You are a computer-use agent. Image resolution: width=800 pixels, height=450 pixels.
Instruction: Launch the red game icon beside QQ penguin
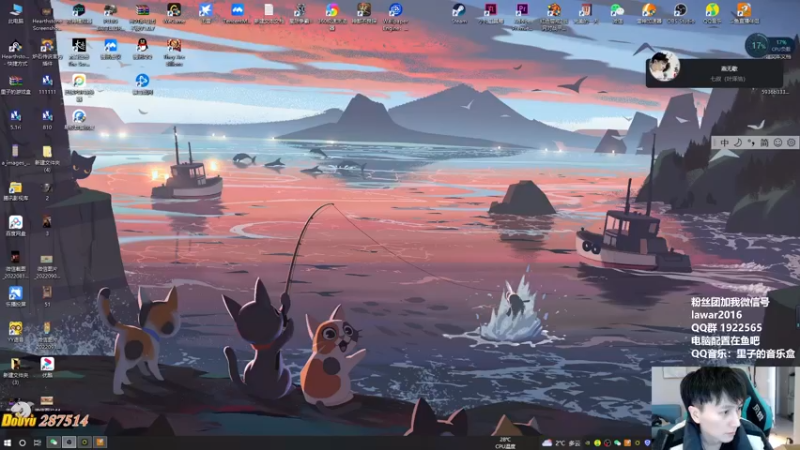pos(174,52)
